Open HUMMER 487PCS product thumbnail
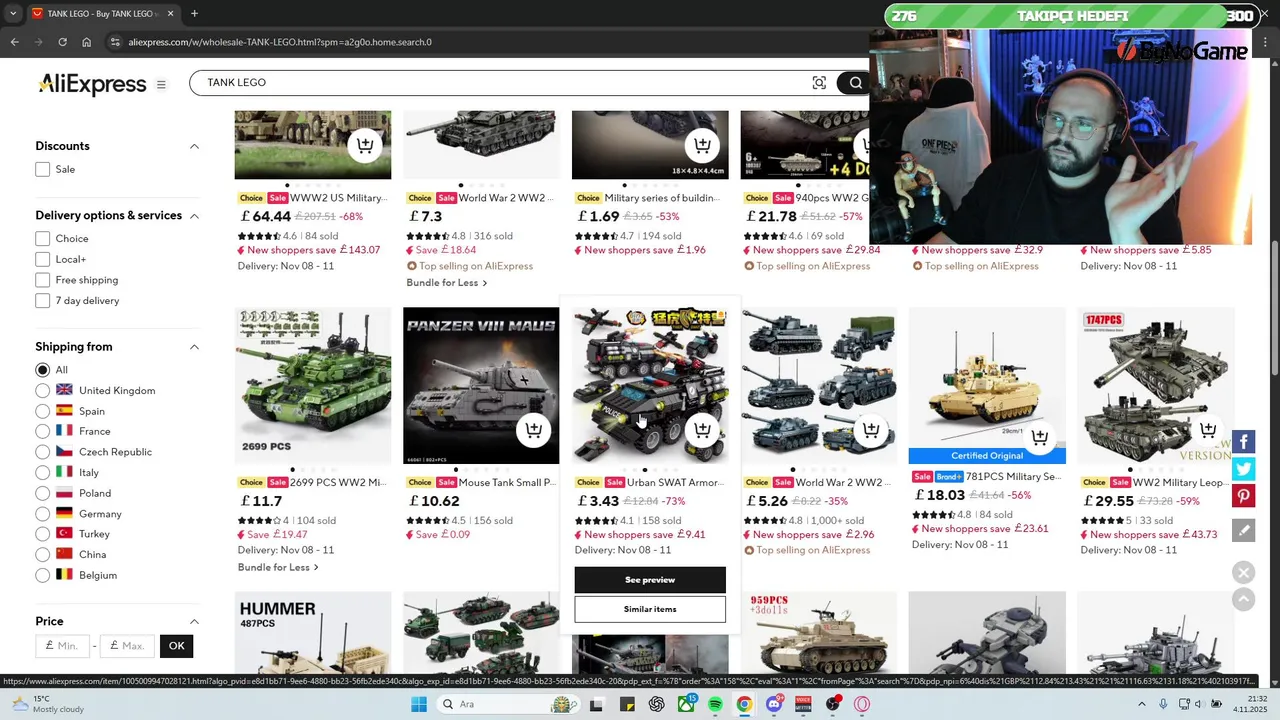The width and height of the screenshot is (1280, 720). (313, 632)
